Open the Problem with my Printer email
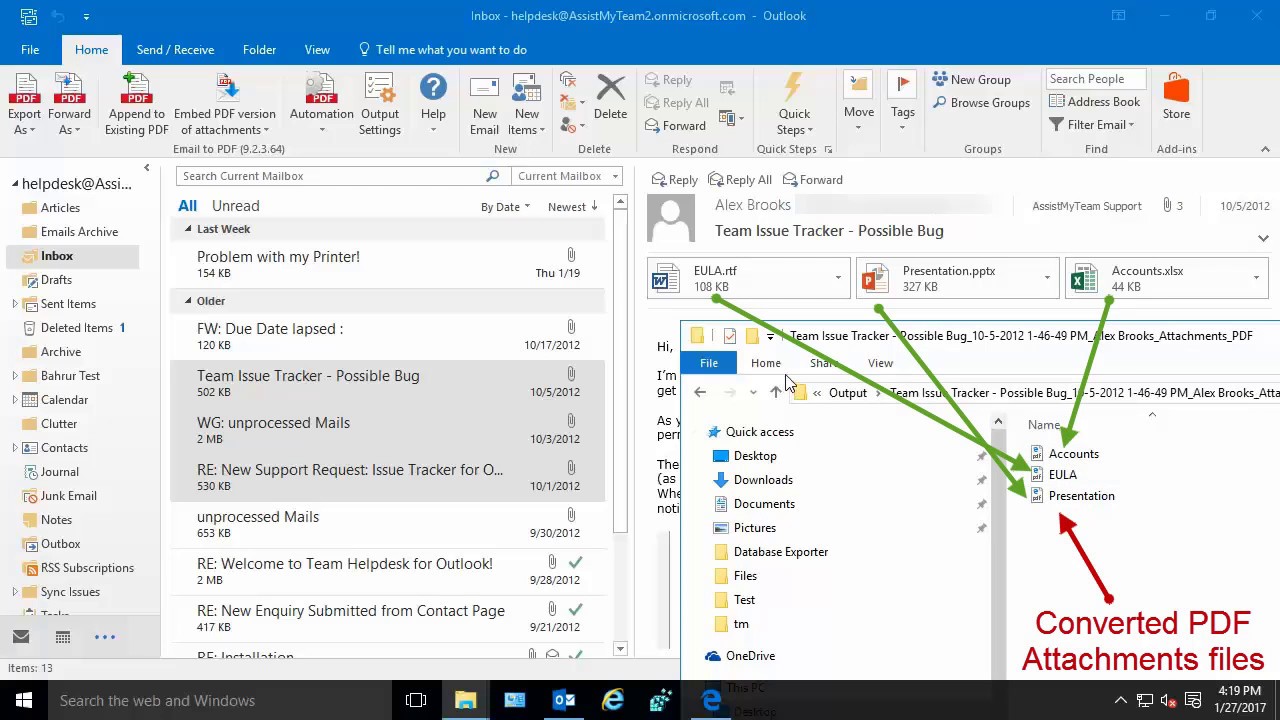1280x720 pixels. tap(387, 264)
